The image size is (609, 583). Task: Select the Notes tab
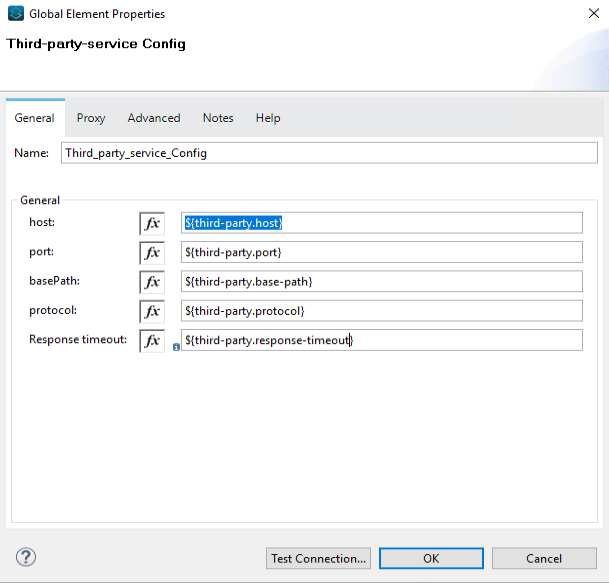tap(218, 118)
